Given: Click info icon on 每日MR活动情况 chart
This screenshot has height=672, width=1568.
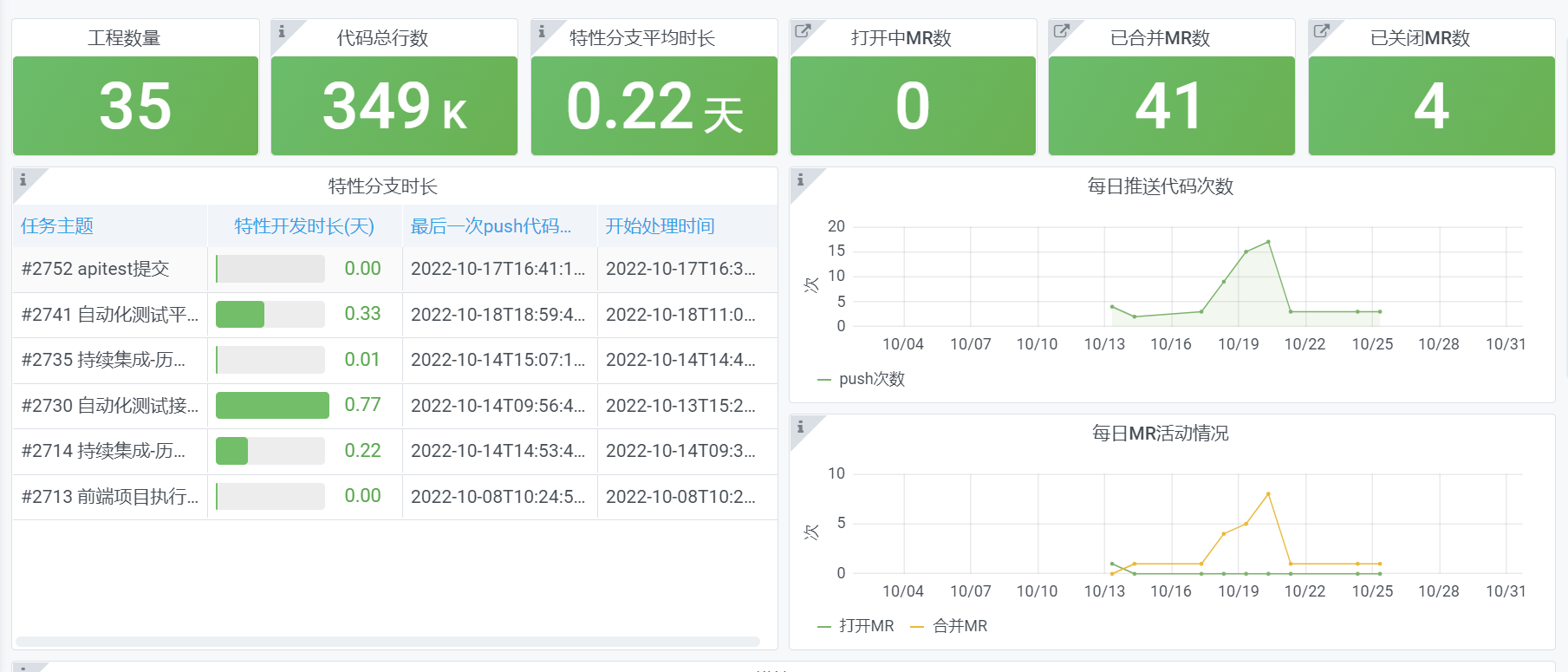Looking at the screenshot, I should [800, 427].
